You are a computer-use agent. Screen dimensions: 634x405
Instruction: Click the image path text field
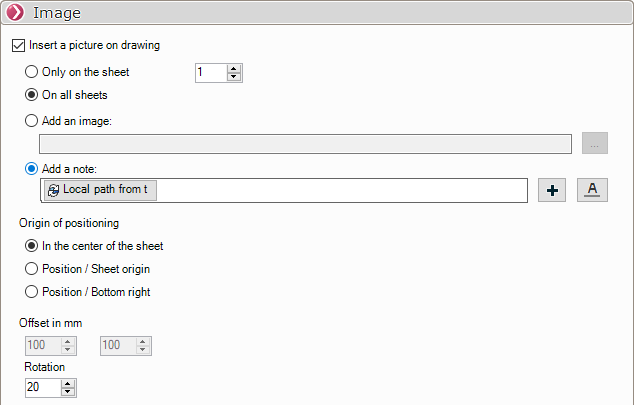click(x=300, y=144)
